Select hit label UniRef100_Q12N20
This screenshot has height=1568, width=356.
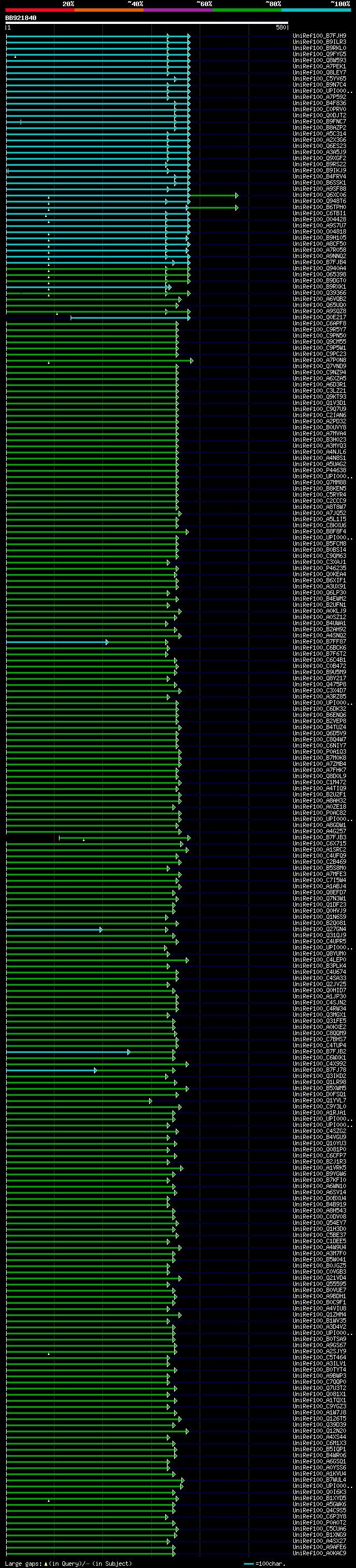319,1431
